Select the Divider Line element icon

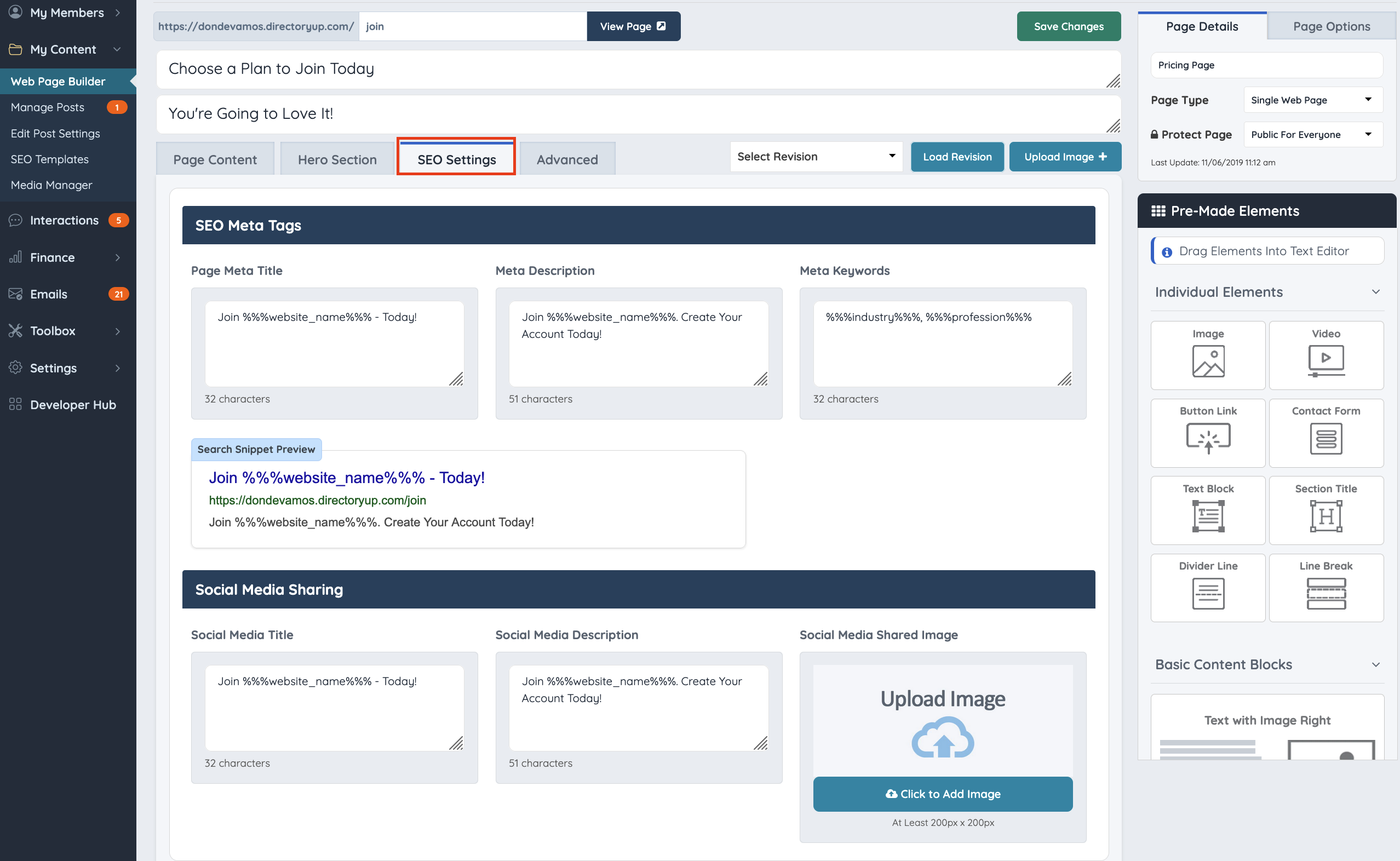pyautogui.click(x=1208, y=593)
